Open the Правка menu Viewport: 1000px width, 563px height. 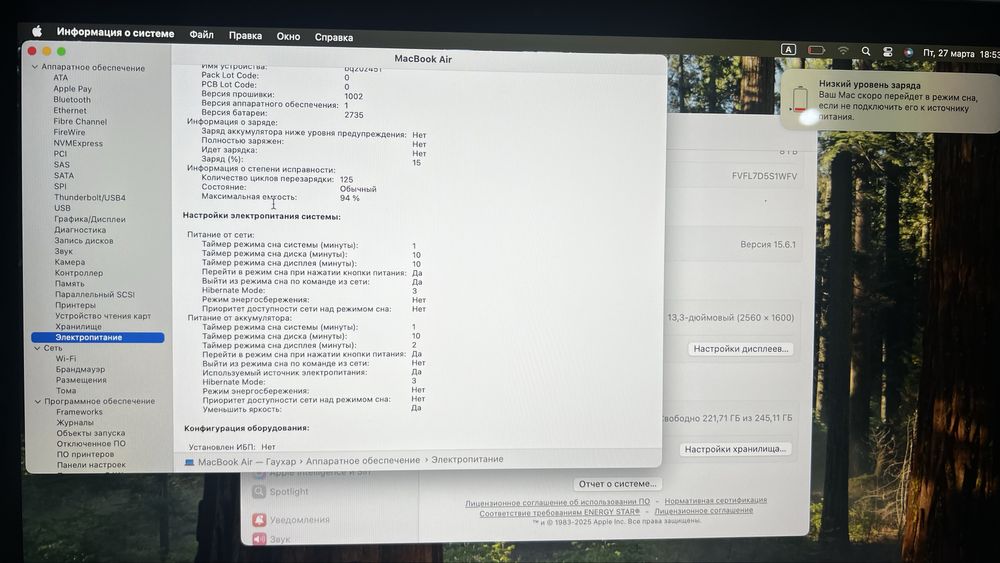pos(246,36)
